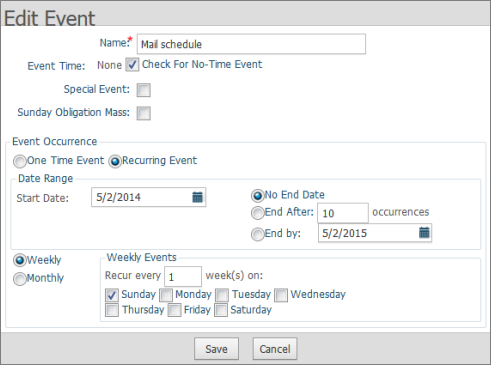Click the Recur every weeks input field
491x365 pixels.
point(183,276)
